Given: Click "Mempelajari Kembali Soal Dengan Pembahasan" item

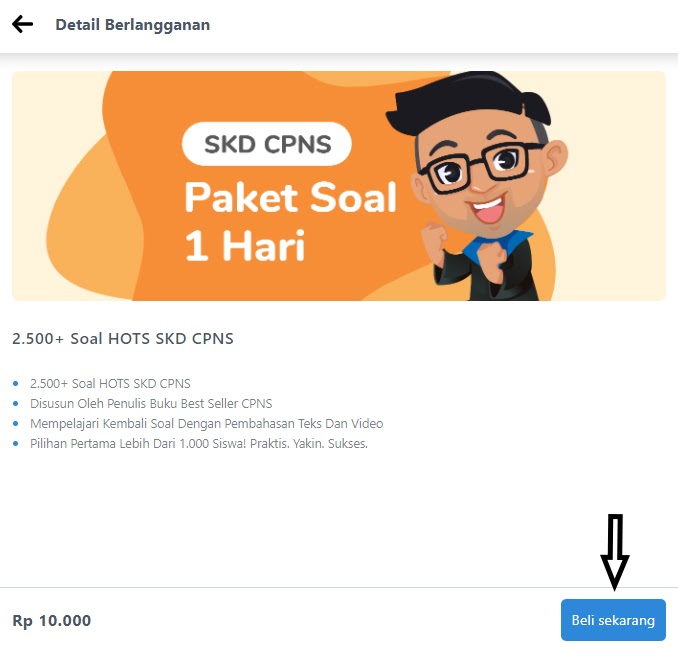Looking at the screenshot, I should coord(207,423).
